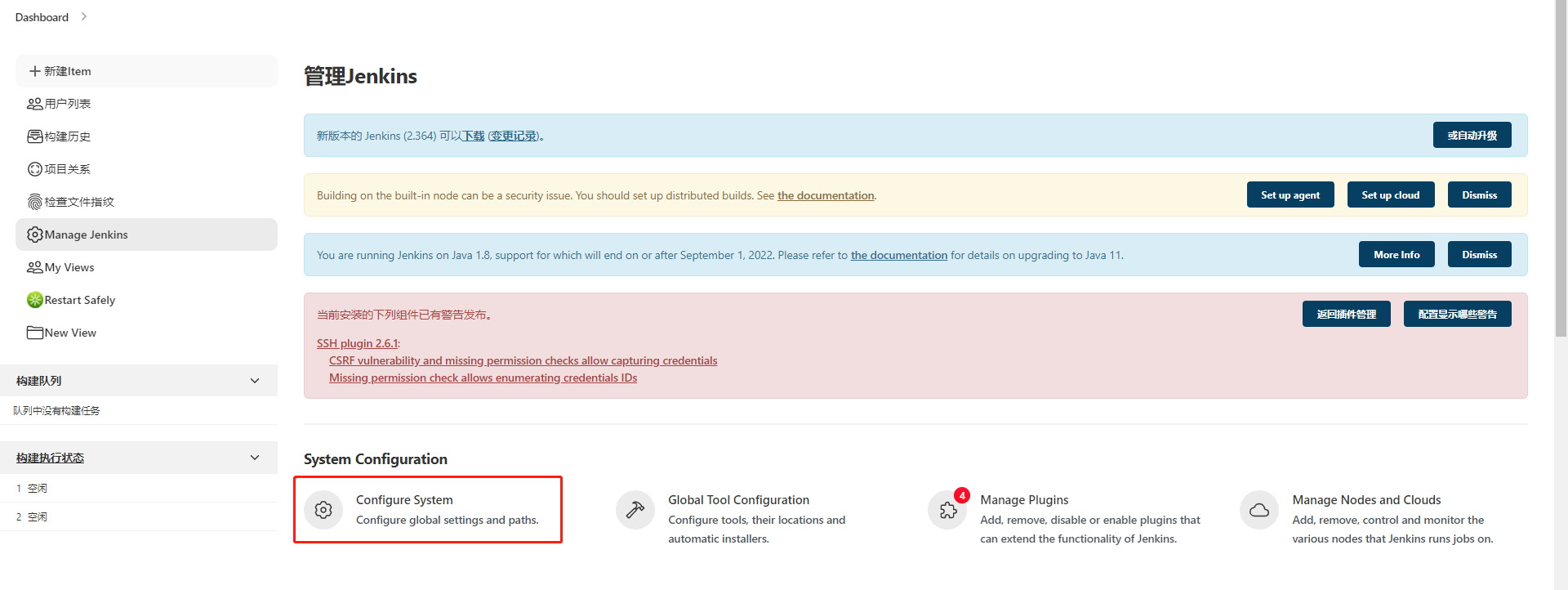Open the documentation link in distributed builds warning
Image resolution: width=1568 pixels, height=590 pixels.
[826, 195]
